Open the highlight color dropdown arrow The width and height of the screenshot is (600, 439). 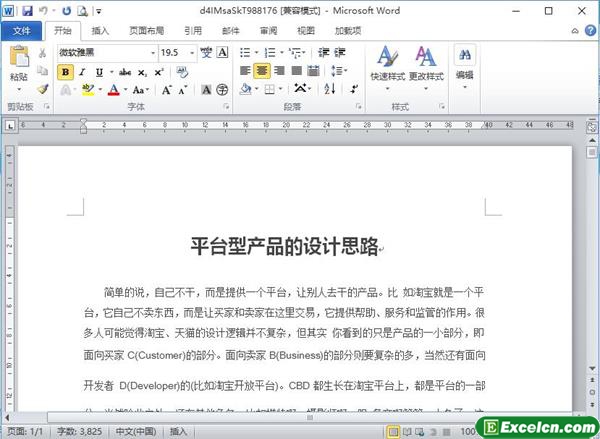(100, 90)
